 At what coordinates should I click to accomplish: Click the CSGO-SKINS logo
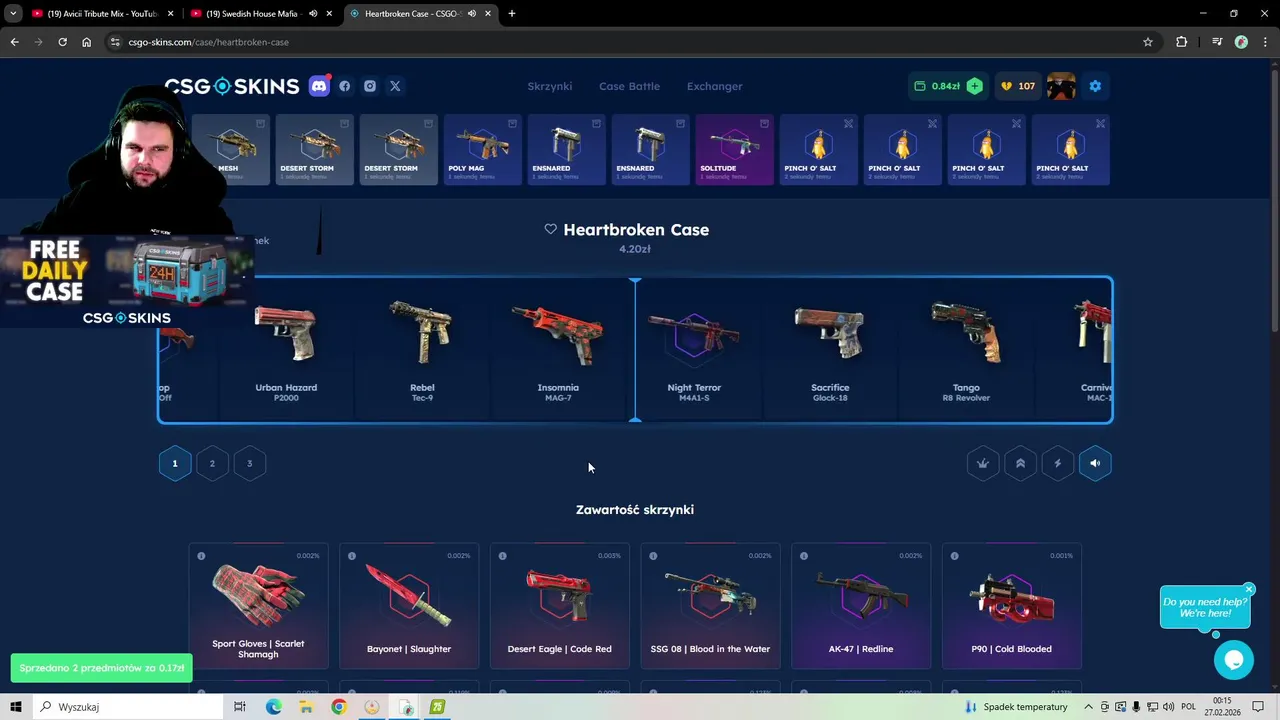[232, 86]
